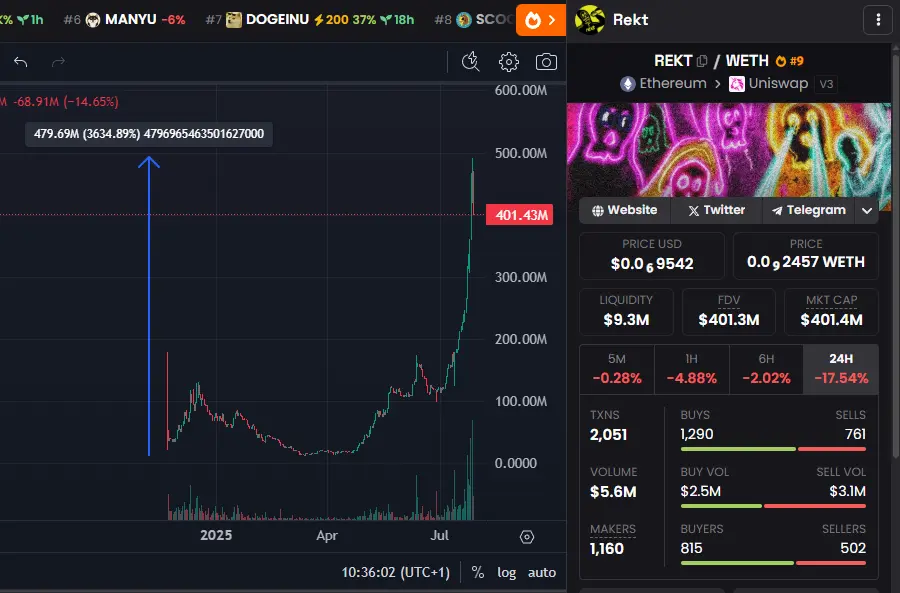This screenshot has width=900, height=593.
Task: Click the MKT CAP $401.4M box
Action: [831, 312]
